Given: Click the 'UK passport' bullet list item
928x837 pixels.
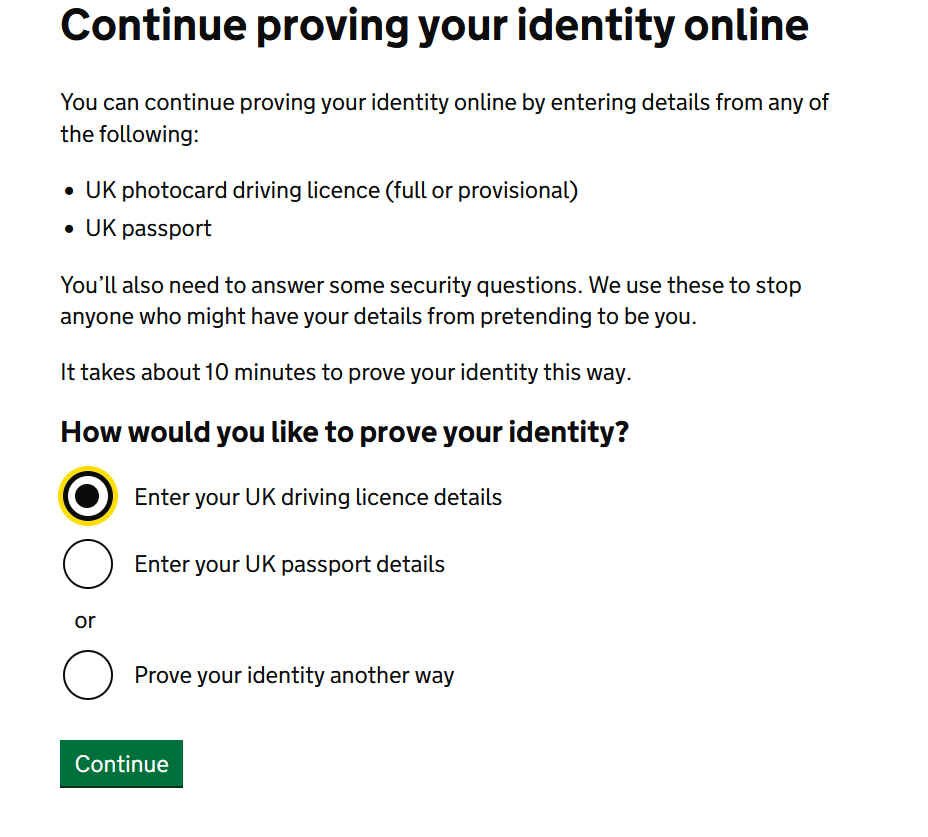Looking at the screenshot, I should pyautogui.click(x=148, y=228).
